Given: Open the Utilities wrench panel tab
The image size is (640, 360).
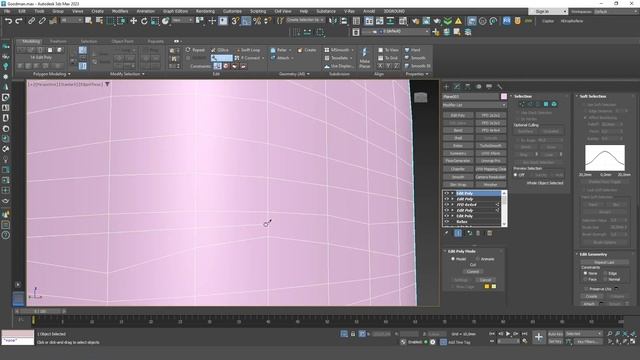Looking at the screenshot, I should [500, 87].
